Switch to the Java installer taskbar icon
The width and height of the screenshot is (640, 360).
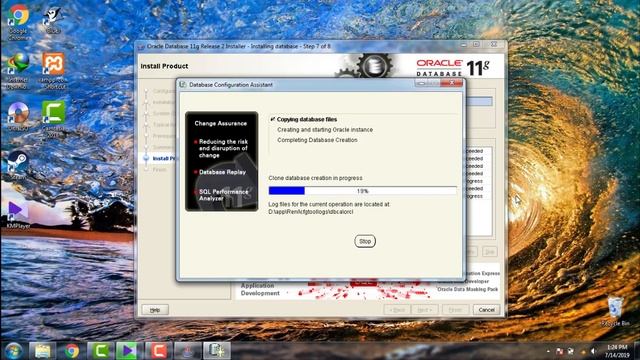click(187, 351)
